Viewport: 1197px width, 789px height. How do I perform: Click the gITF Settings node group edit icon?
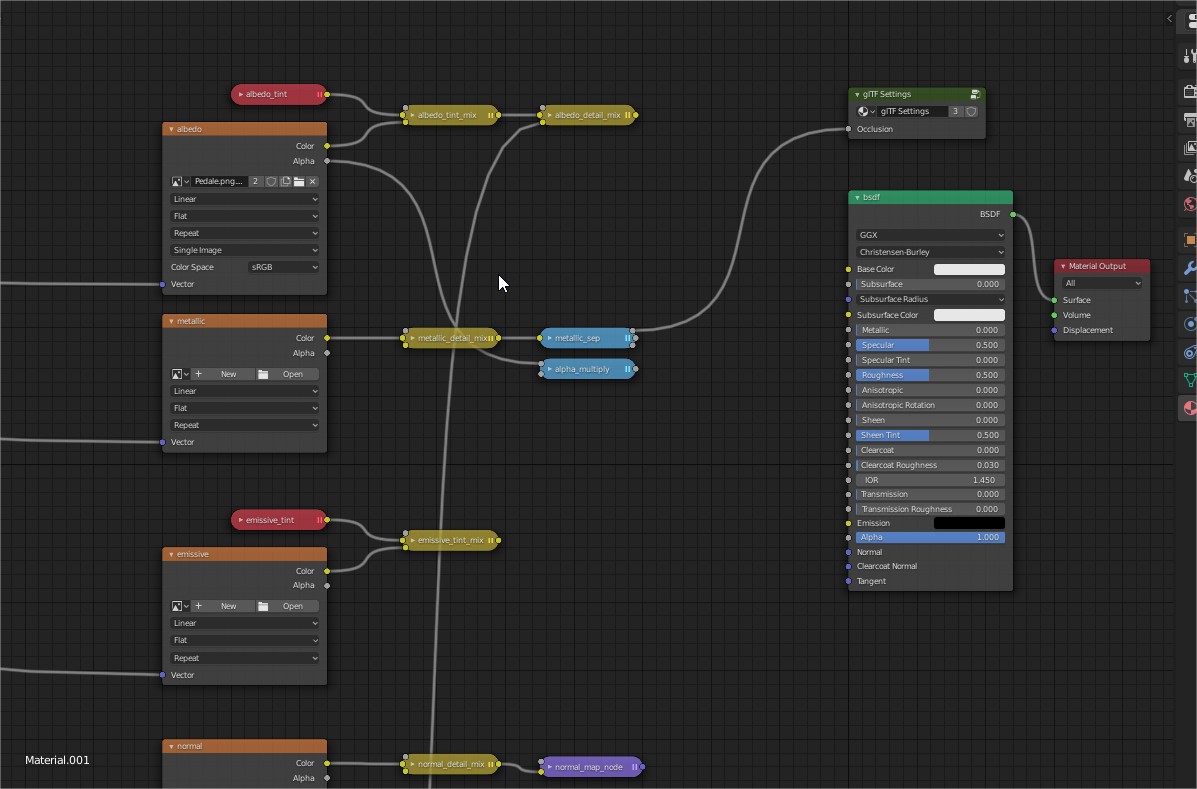pos(975,94)
